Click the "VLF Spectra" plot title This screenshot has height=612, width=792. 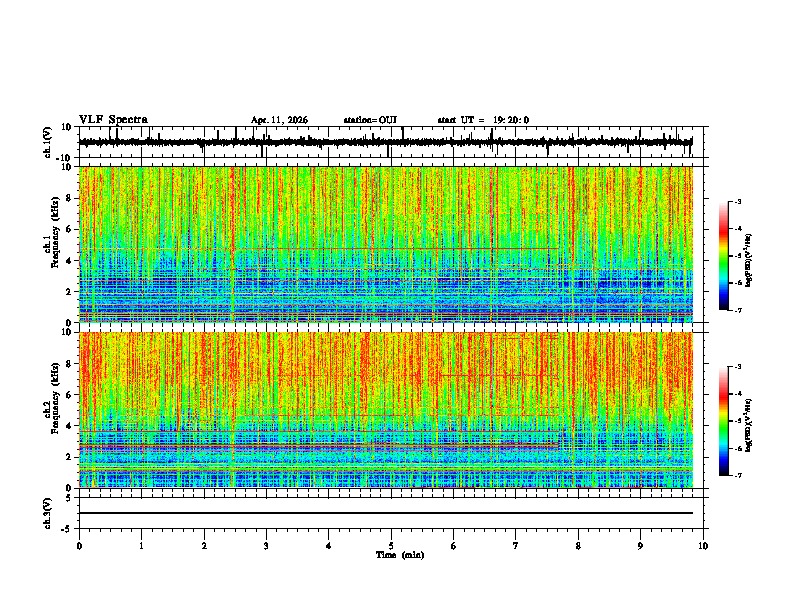tap(113, 120)
